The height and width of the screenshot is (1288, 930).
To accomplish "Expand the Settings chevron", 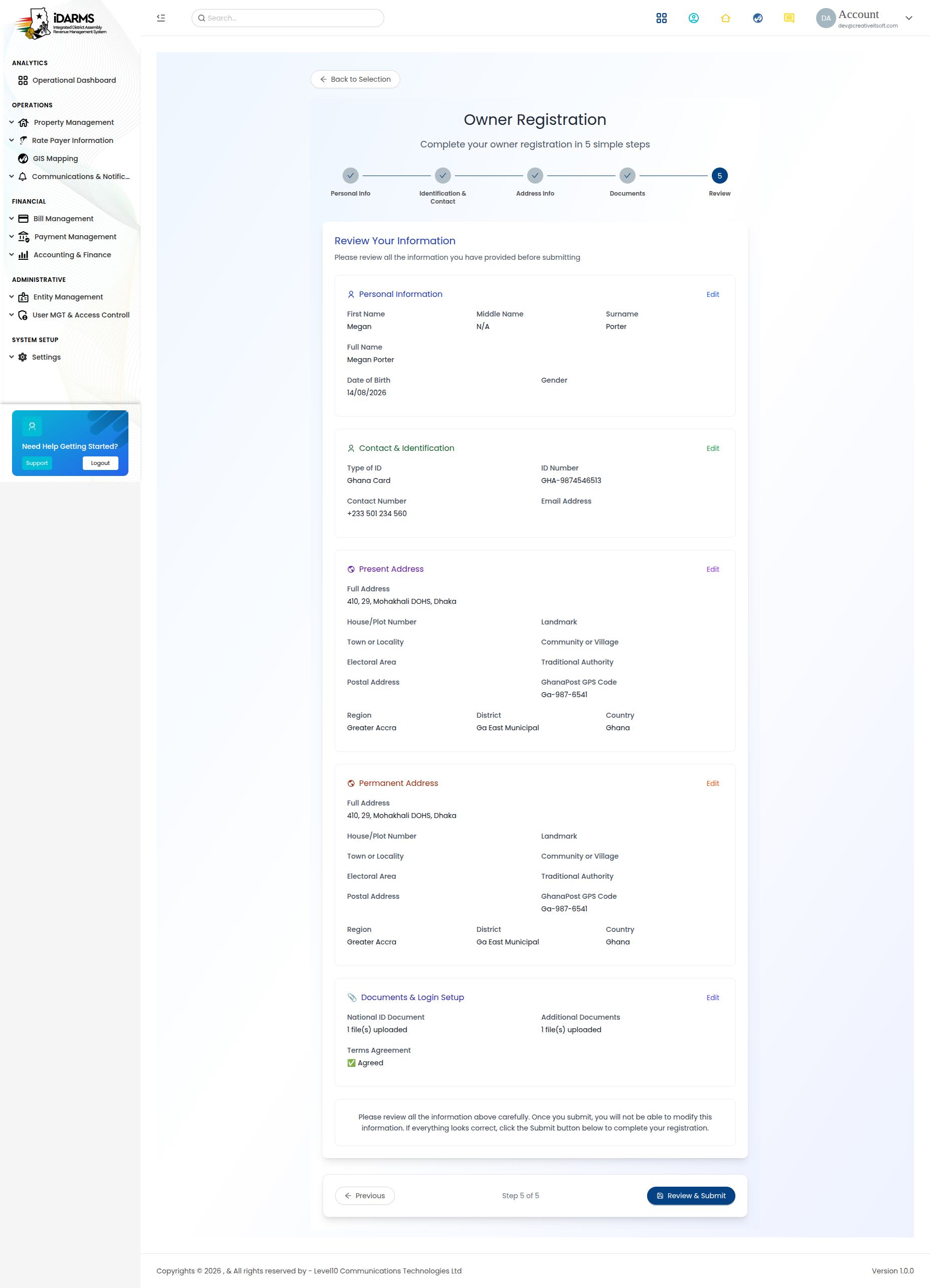I will pos(12,357).
